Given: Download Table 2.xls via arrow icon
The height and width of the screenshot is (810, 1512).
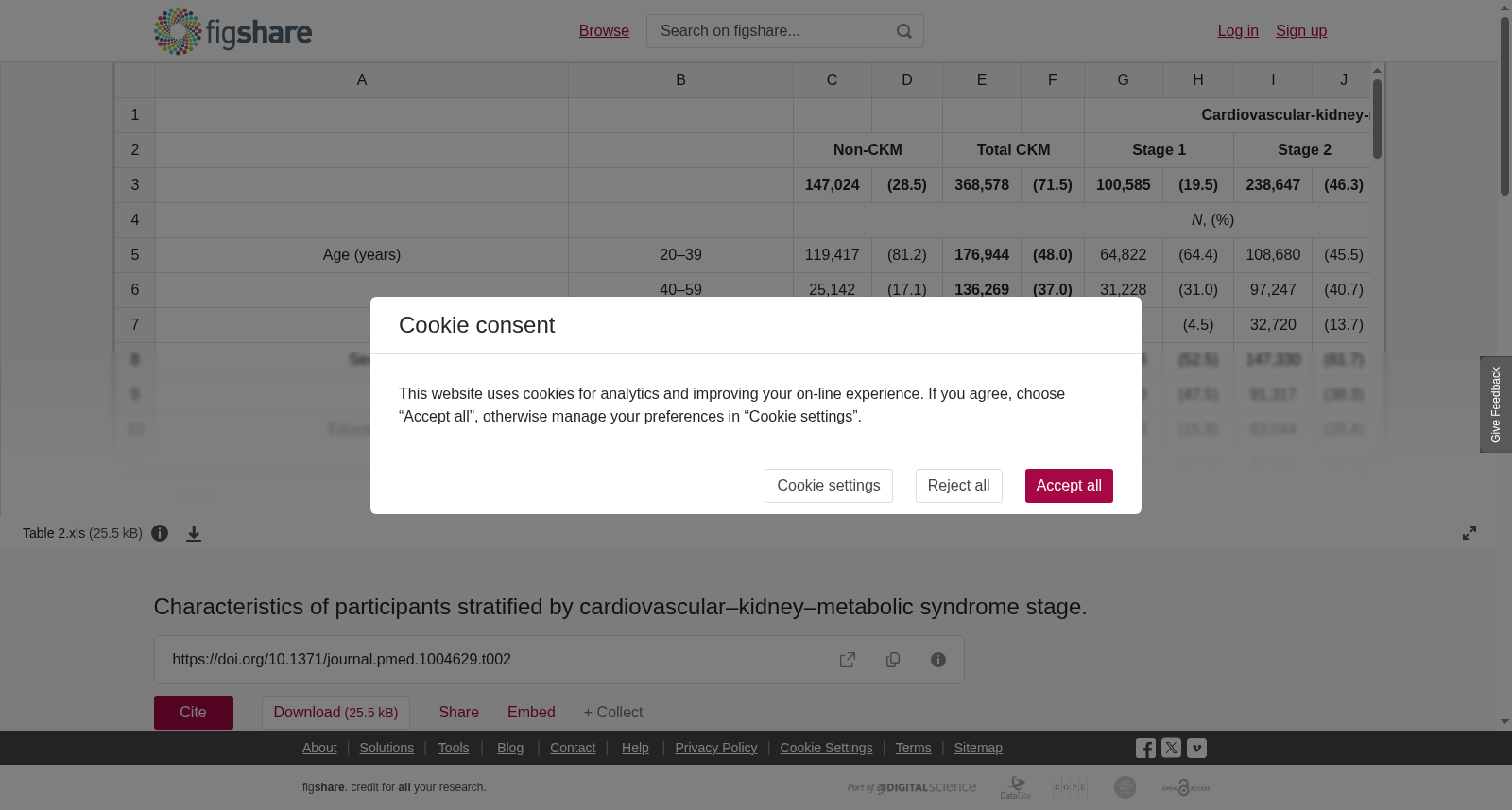Looking at the screenshot, I should pyautogui.click(x=194, y=533).
